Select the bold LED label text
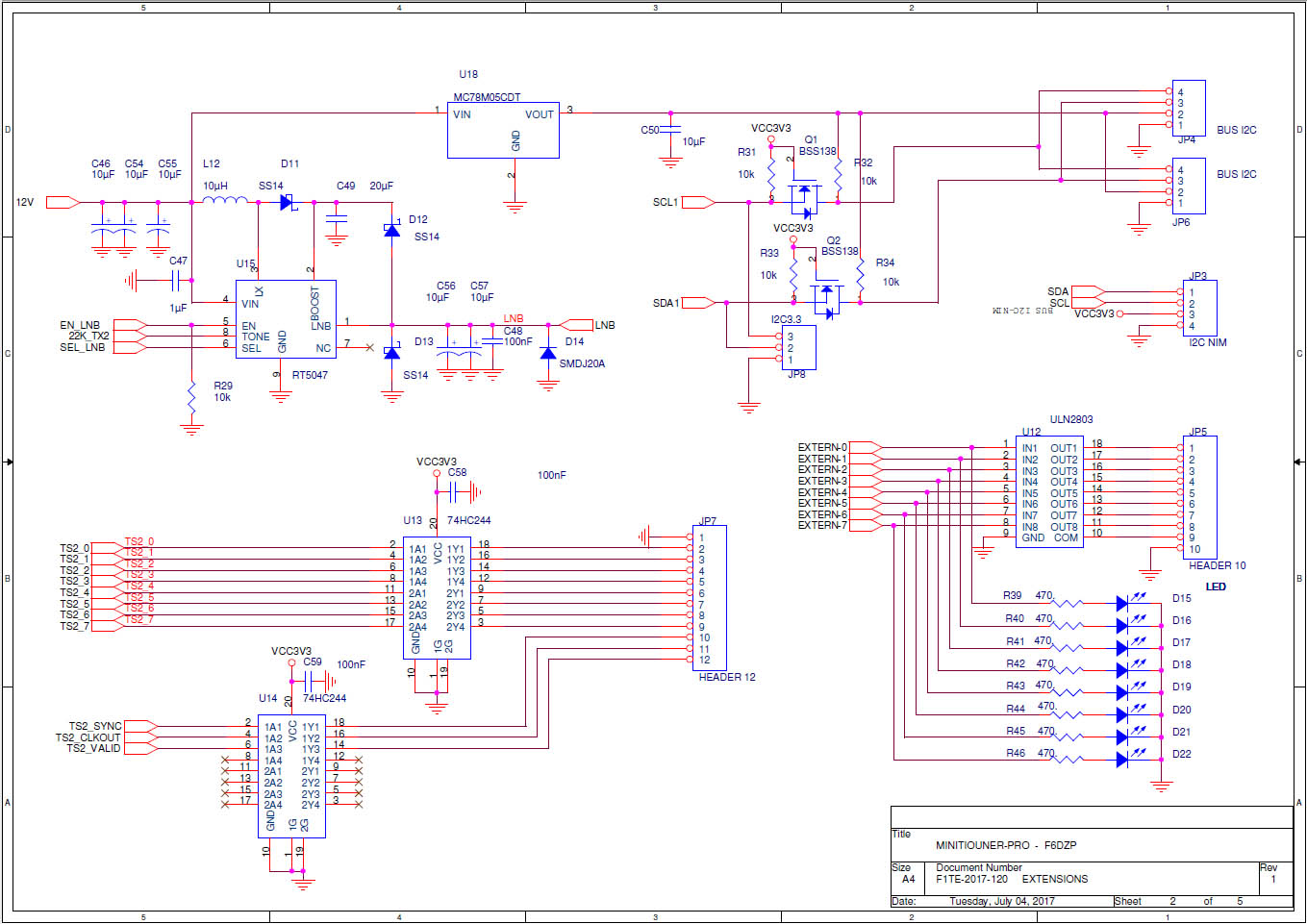The height and width of the screenshot is (924, 1307). [x=1216, y=587]
